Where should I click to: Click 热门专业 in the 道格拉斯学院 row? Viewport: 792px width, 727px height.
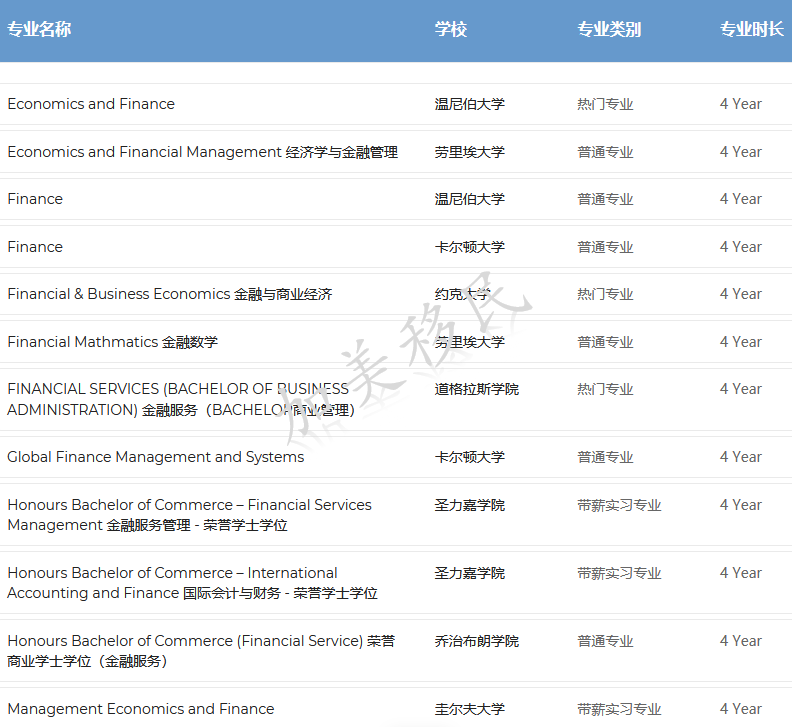click(605, 389)
